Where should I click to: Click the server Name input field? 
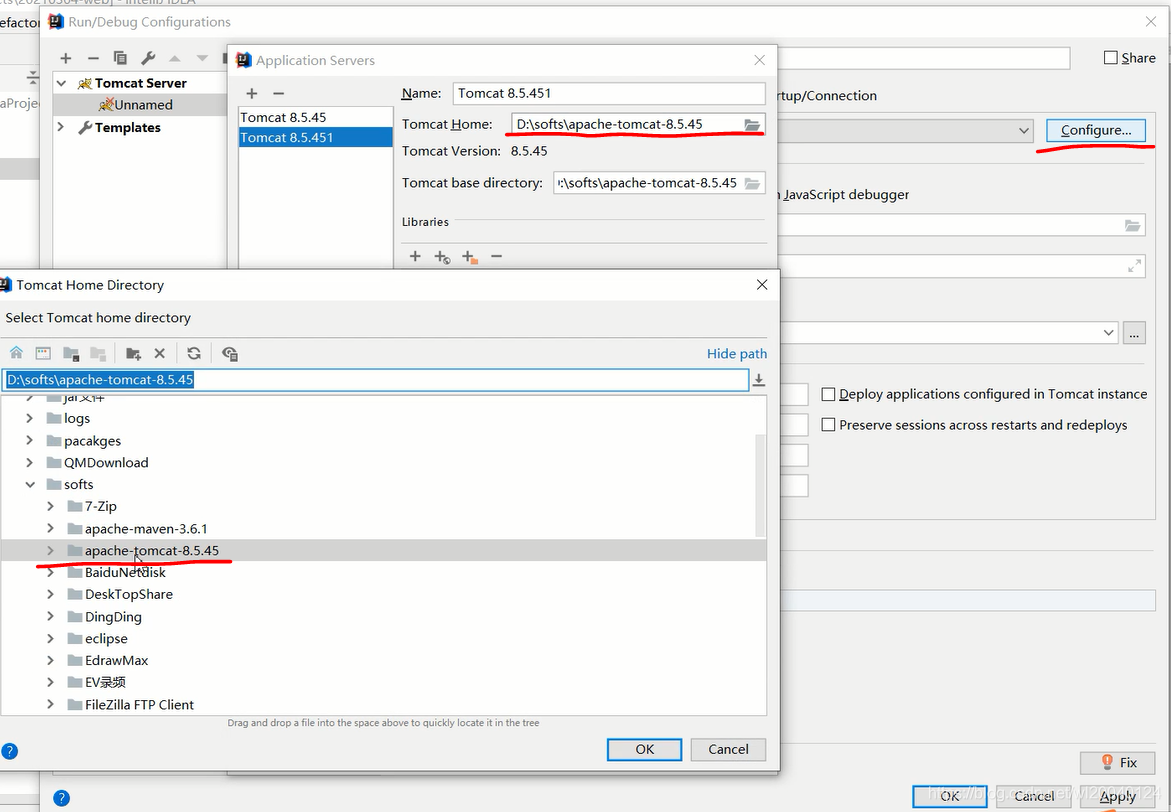pyautogui.click(x=609, y=93)
